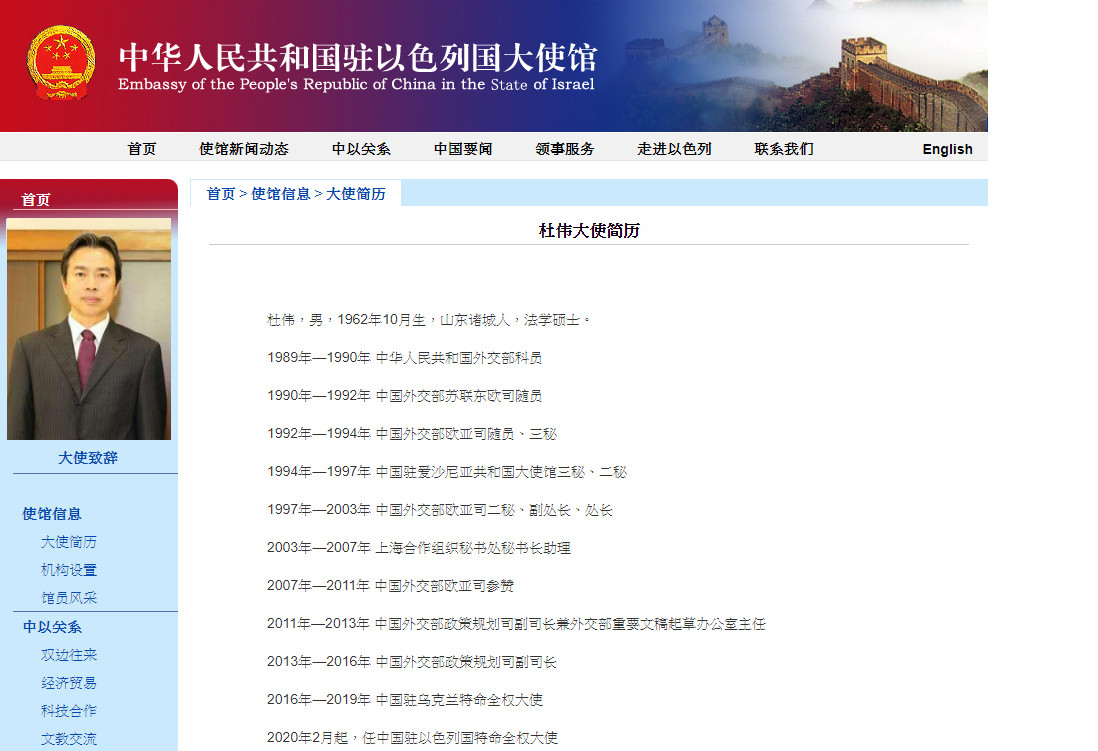Select 走进以色列 in the top menu
The width and height of the screenshot is (1098, 751).
(674, 149)
